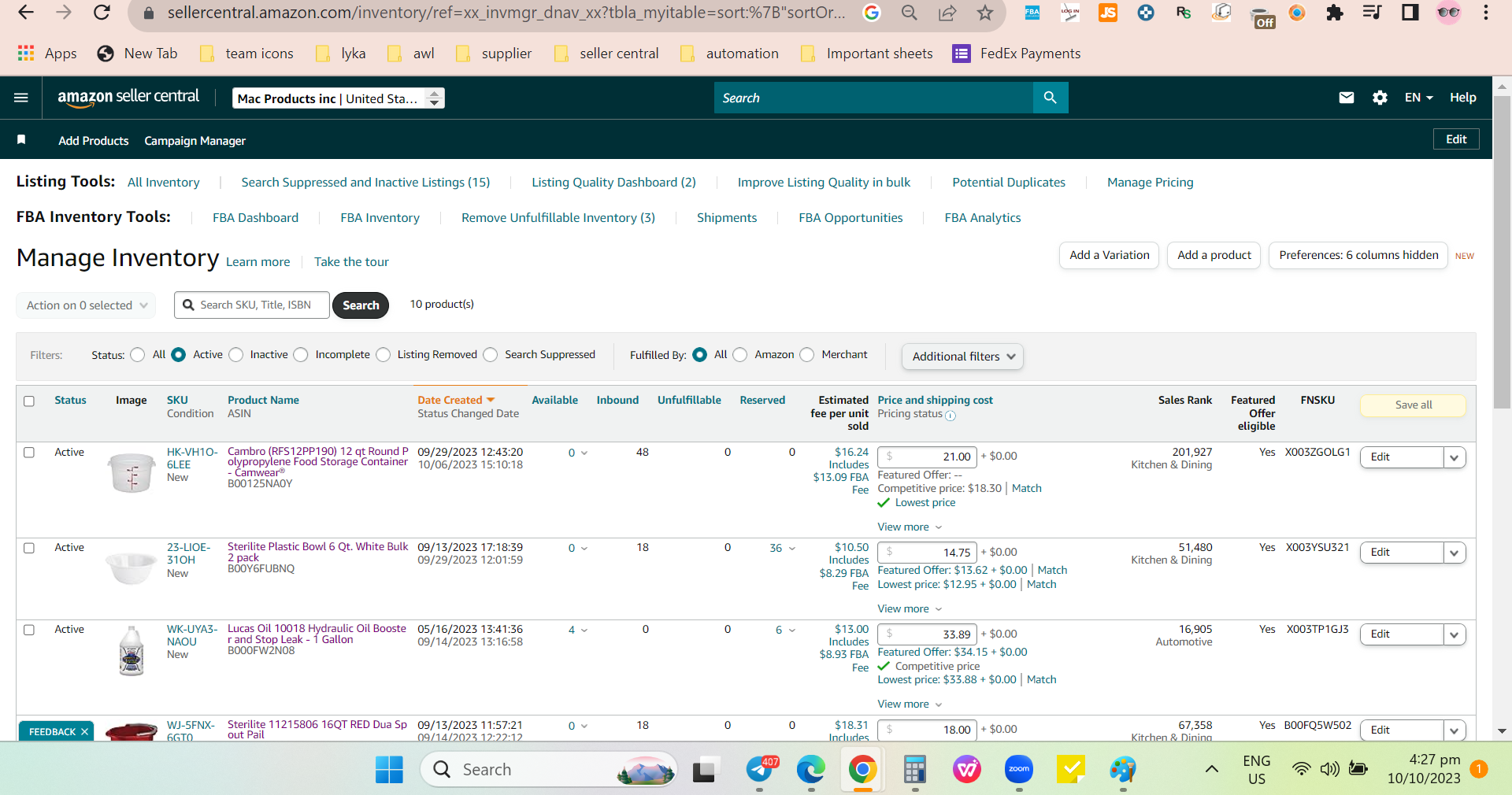Share this page with the share icon

(x=947, y=13)
